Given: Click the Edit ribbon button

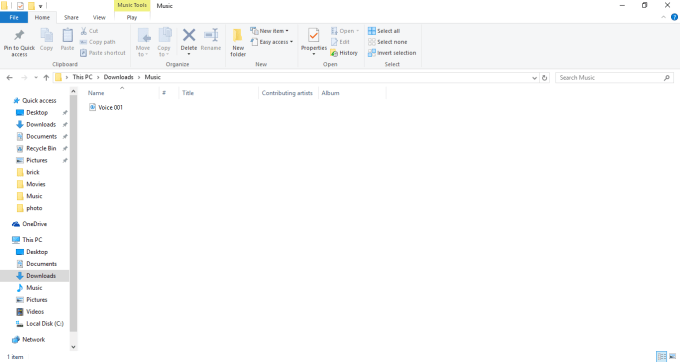Looking at the screenshot, I should click(340, 42).
